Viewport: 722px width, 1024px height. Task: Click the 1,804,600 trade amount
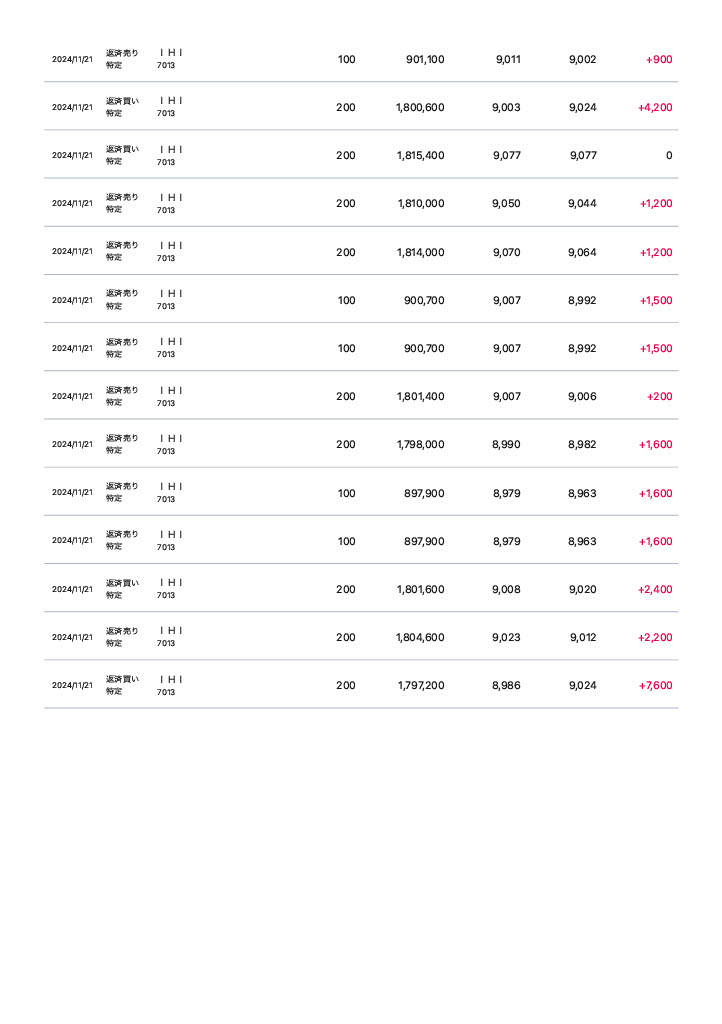pos(420,637)
